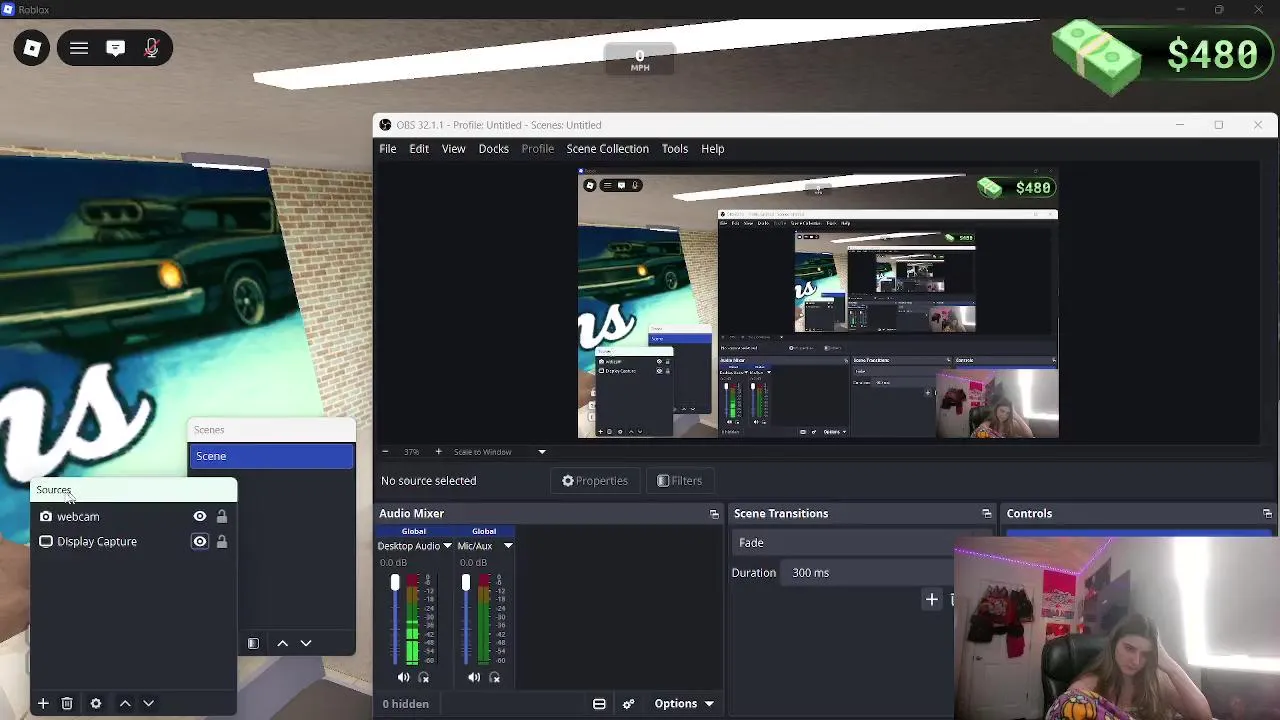Viewport: 1280px width, 720px height.
Task: Add a transition with the plus button
Action: pyautogui.click(x=931, y=599)
